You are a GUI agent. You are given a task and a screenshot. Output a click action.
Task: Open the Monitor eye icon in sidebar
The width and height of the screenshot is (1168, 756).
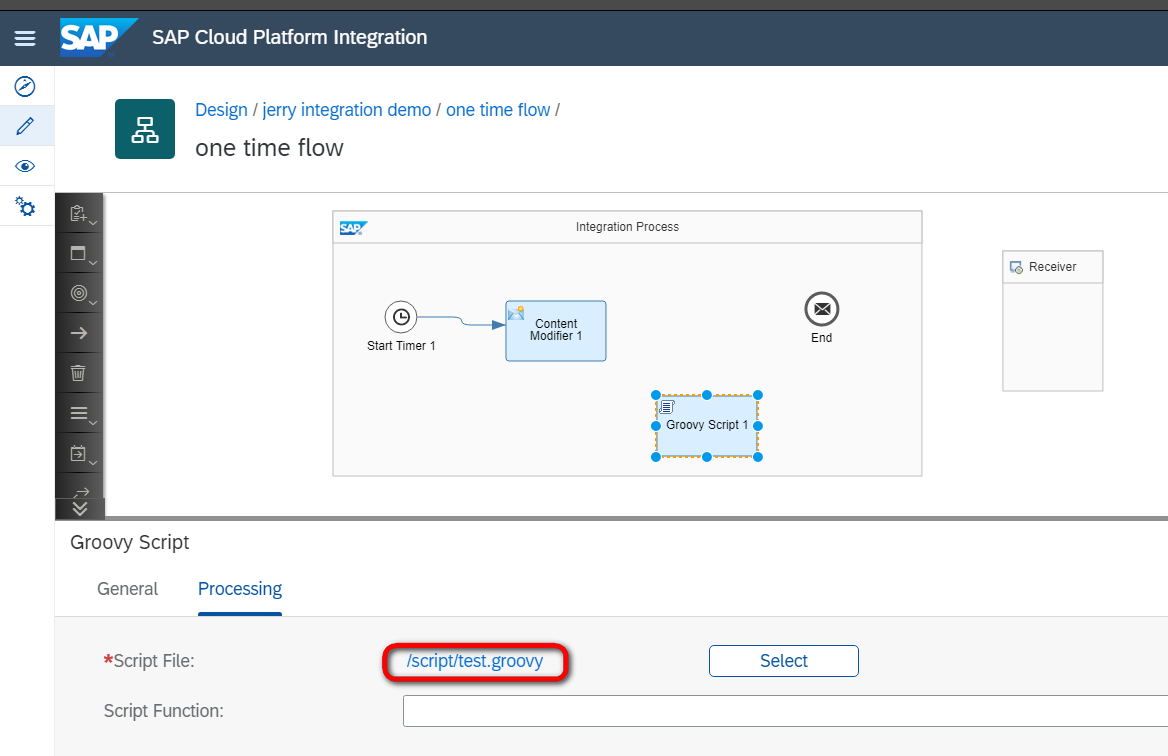[x=26, y=166]
